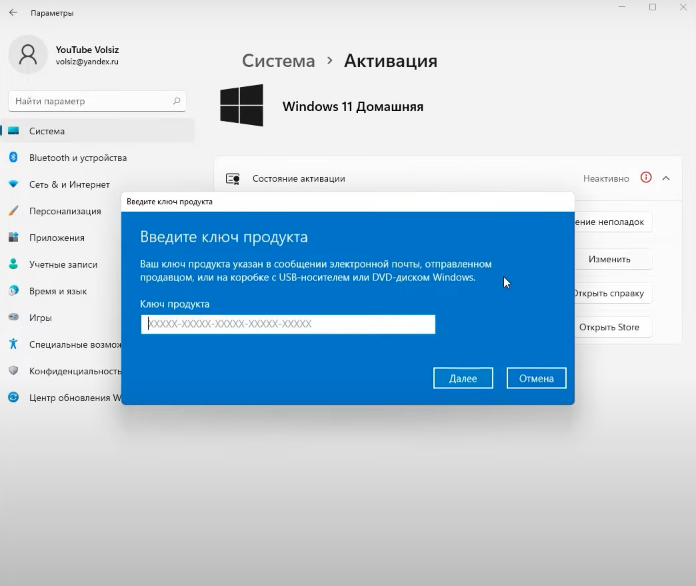The width and height of the screenshot is (696, 586).
Task: Click the Time and language globe icon
Action: click(13, 290)
